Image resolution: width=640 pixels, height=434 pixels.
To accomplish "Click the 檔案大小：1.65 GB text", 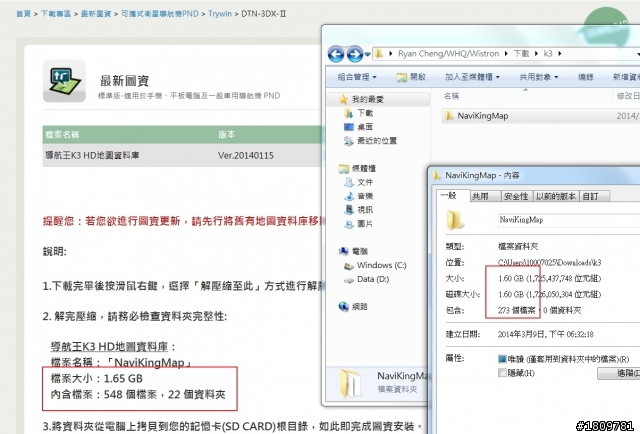I will tap(97, 378).
